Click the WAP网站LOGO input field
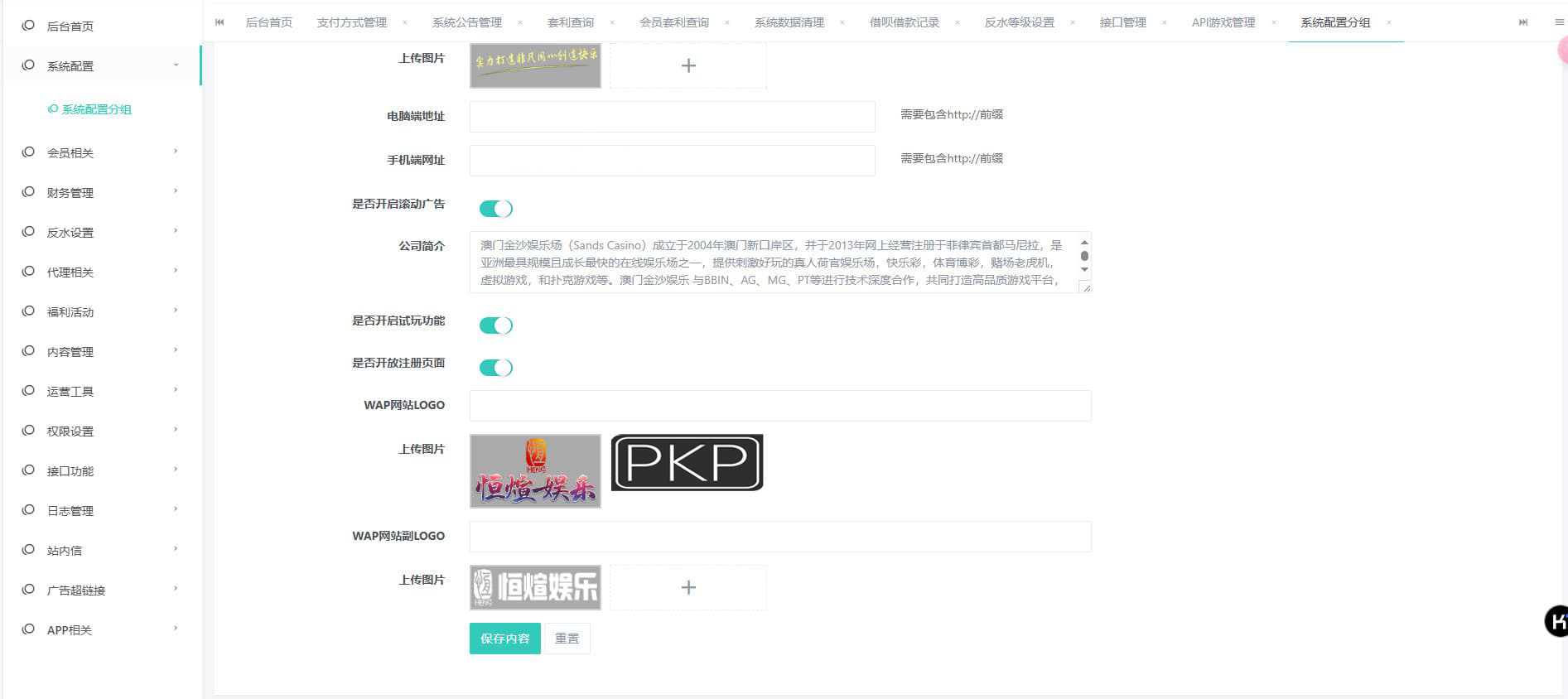This screenshot has width=1568, height=699. (780, 406)
